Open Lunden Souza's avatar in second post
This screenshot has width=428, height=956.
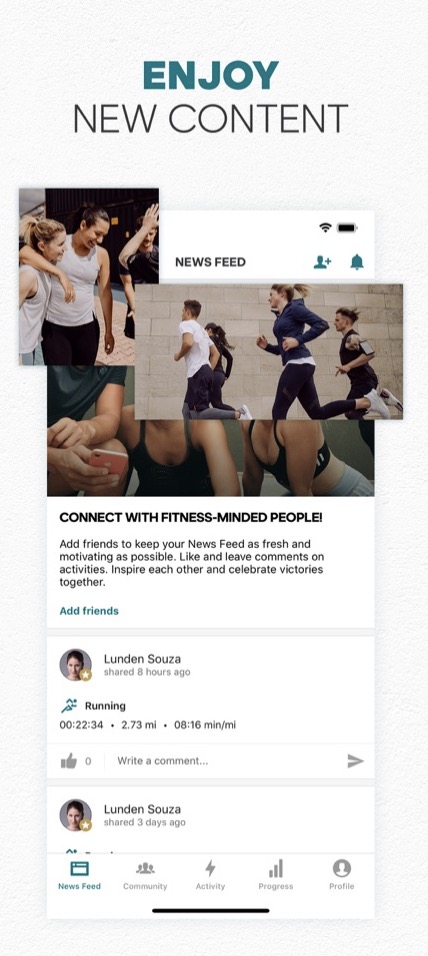[x=76, y=815]
